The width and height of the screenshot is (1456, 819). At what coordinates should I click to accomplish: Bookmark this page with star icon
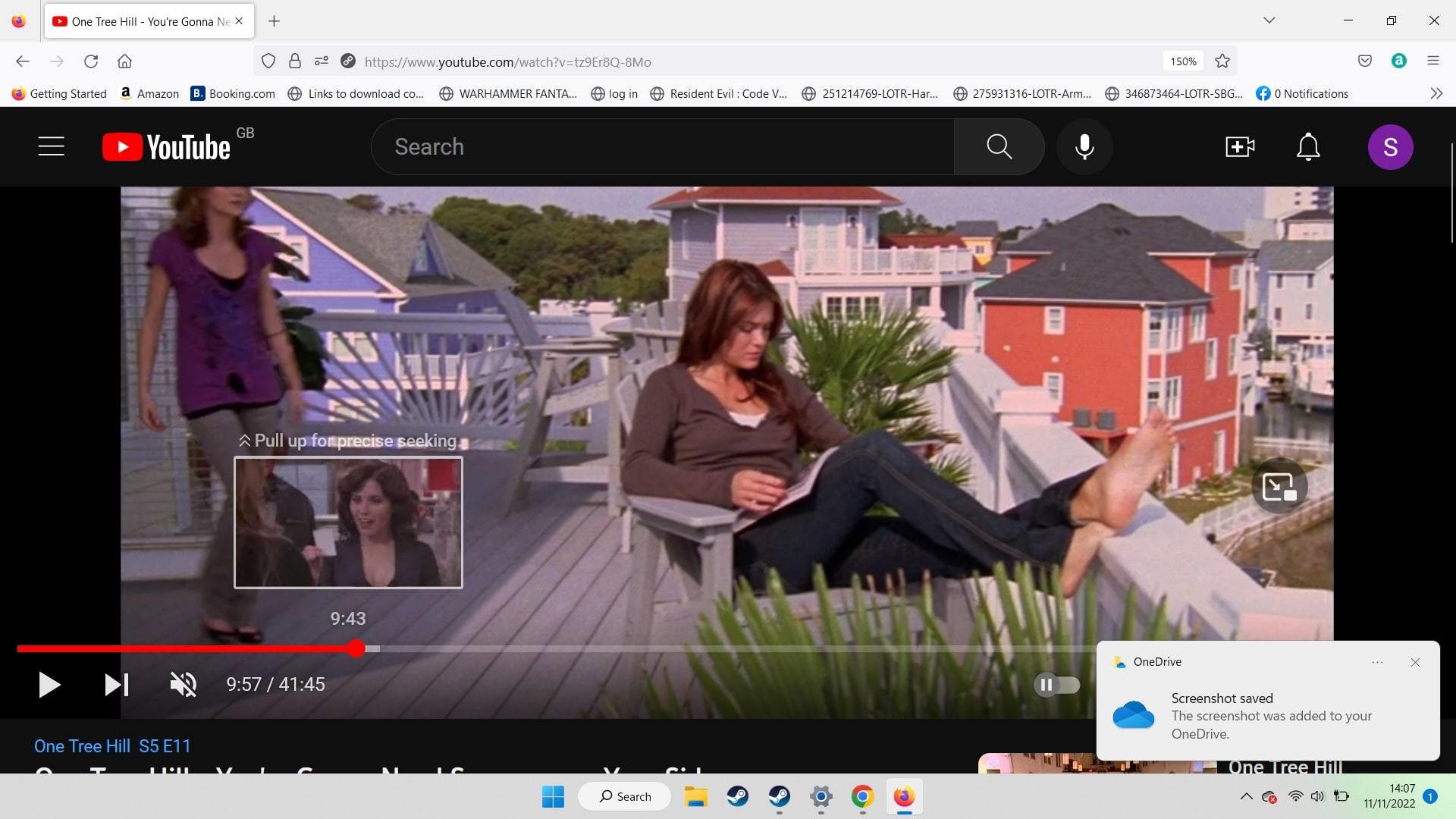pyautogui.click(x=1222, y=61)
